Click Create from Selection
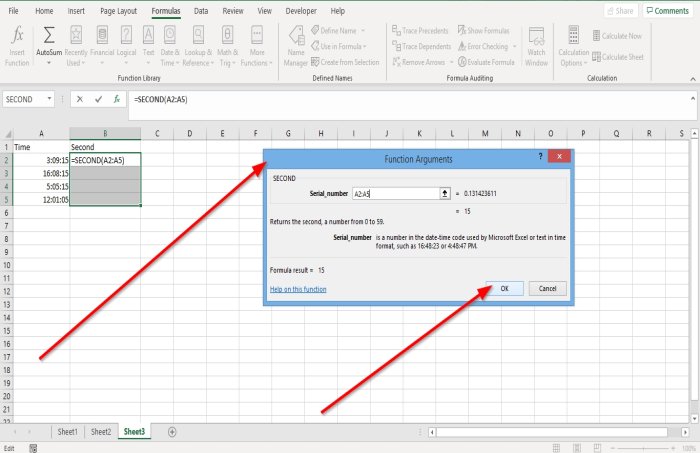Viewport: 700px width, 453px height. tap(345, 62)
